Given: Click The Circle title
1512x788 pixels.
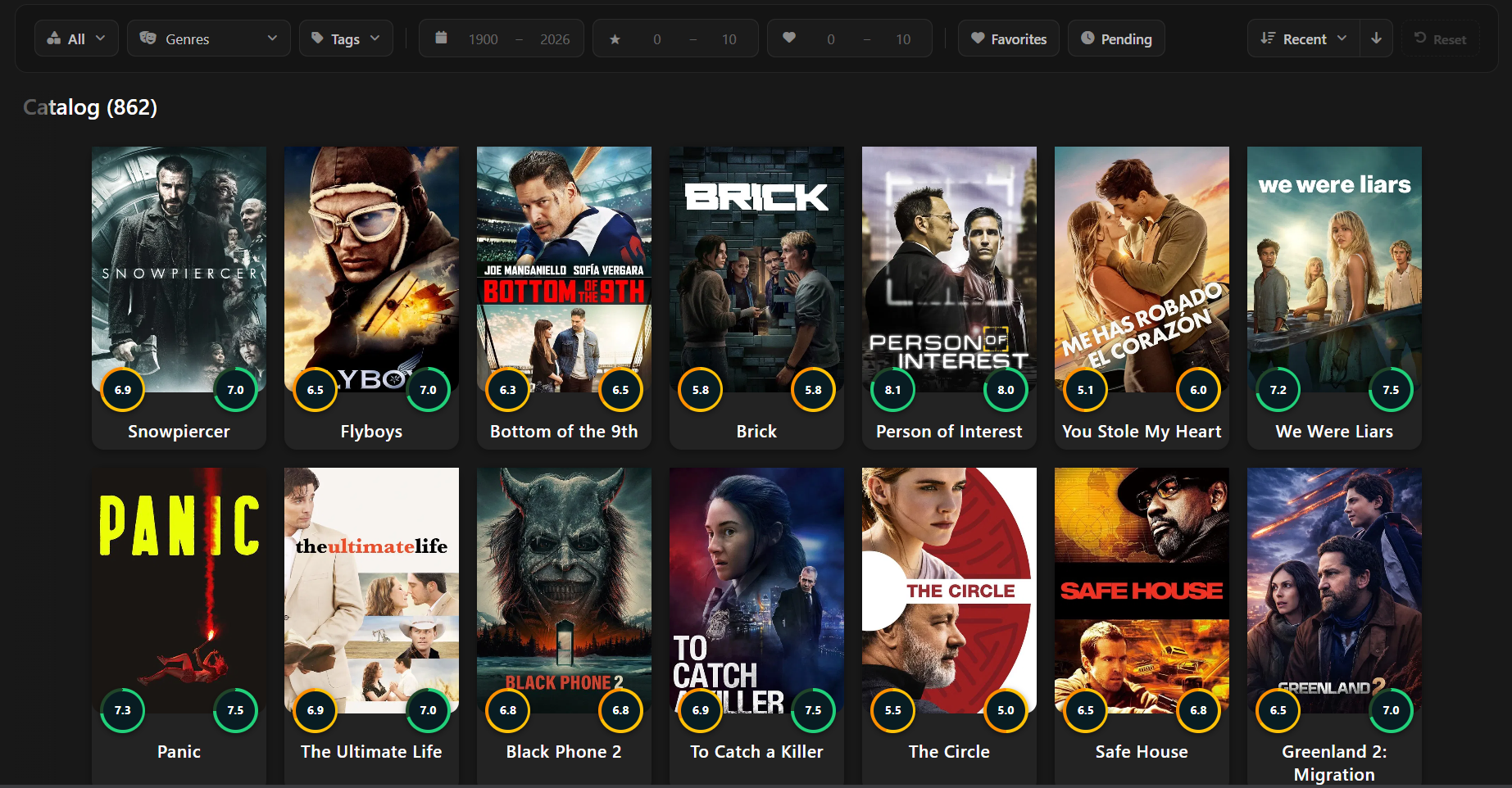Looking at the screenshot, I should [x=949, y=752].
